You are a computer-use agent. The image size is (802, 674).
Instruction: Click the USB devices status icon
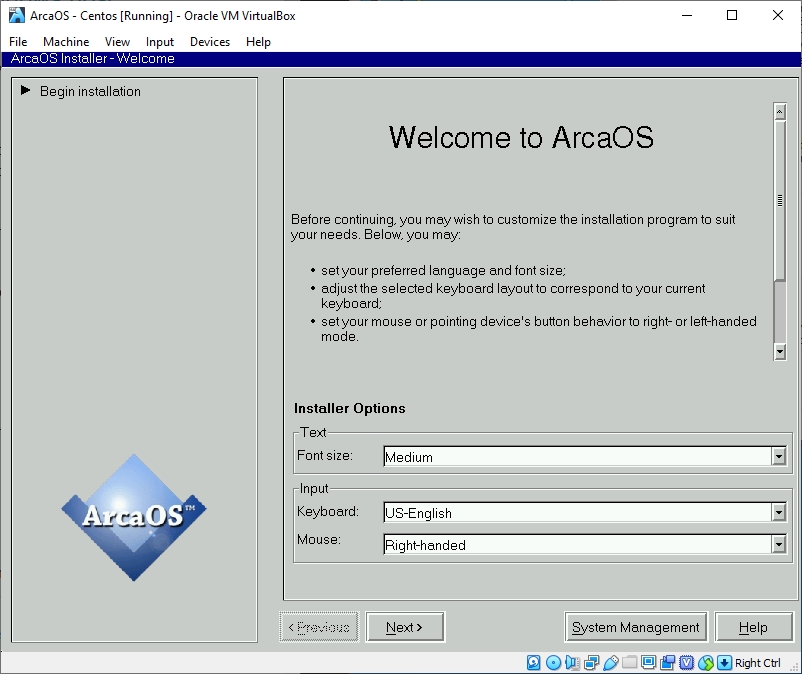coord(611,663)
